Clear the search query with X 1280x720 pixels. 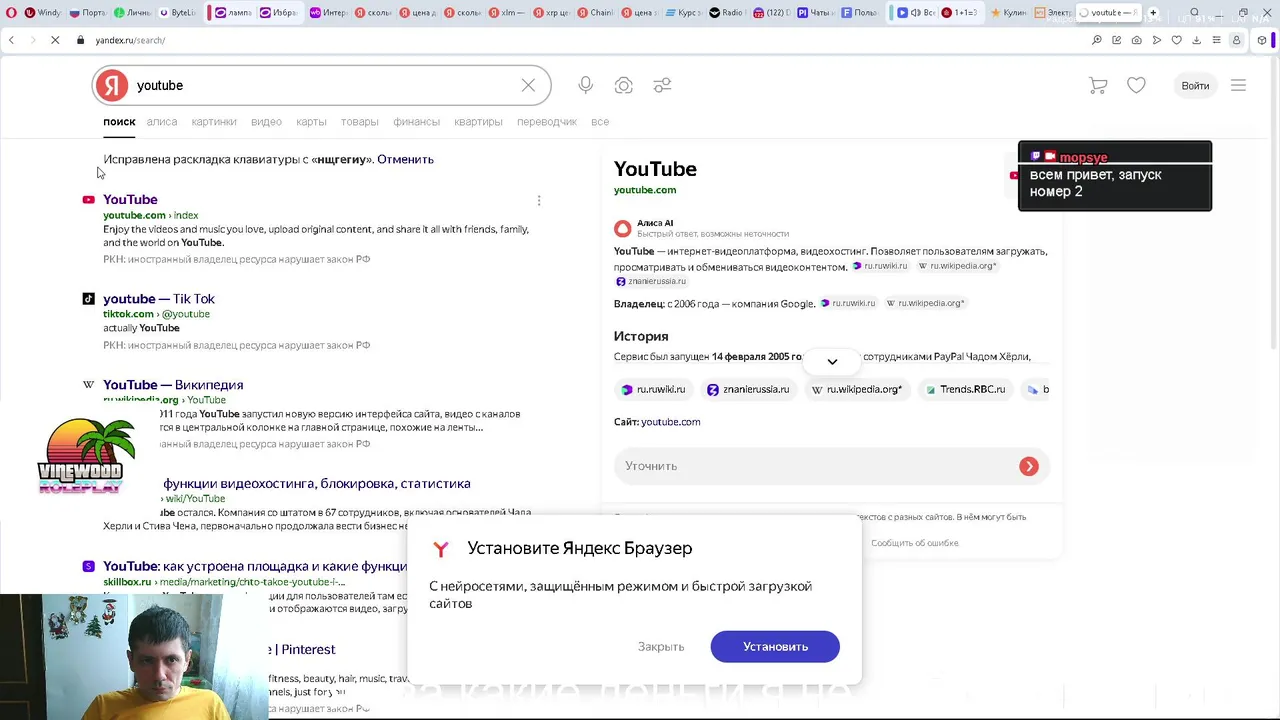528,85
